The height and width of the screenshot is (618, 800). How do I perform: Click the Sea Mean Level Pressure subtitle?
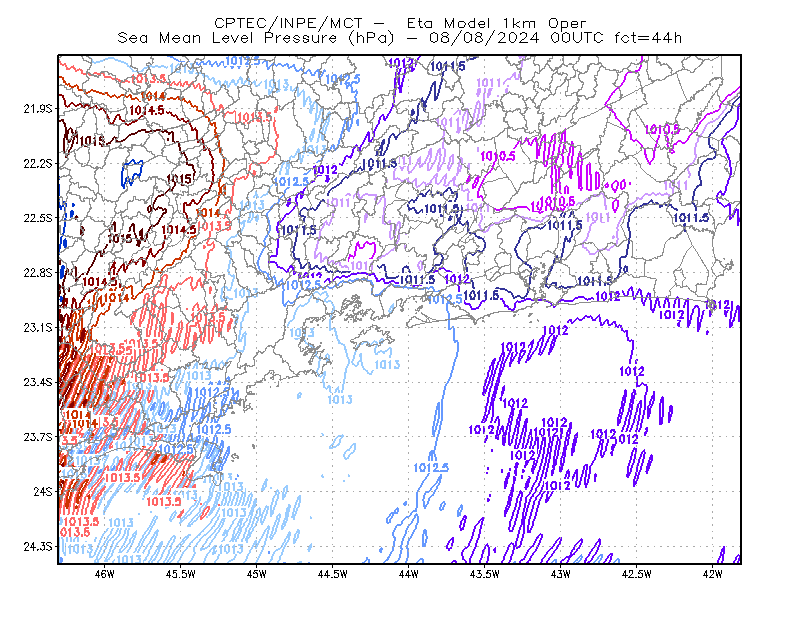coord(399,38)
